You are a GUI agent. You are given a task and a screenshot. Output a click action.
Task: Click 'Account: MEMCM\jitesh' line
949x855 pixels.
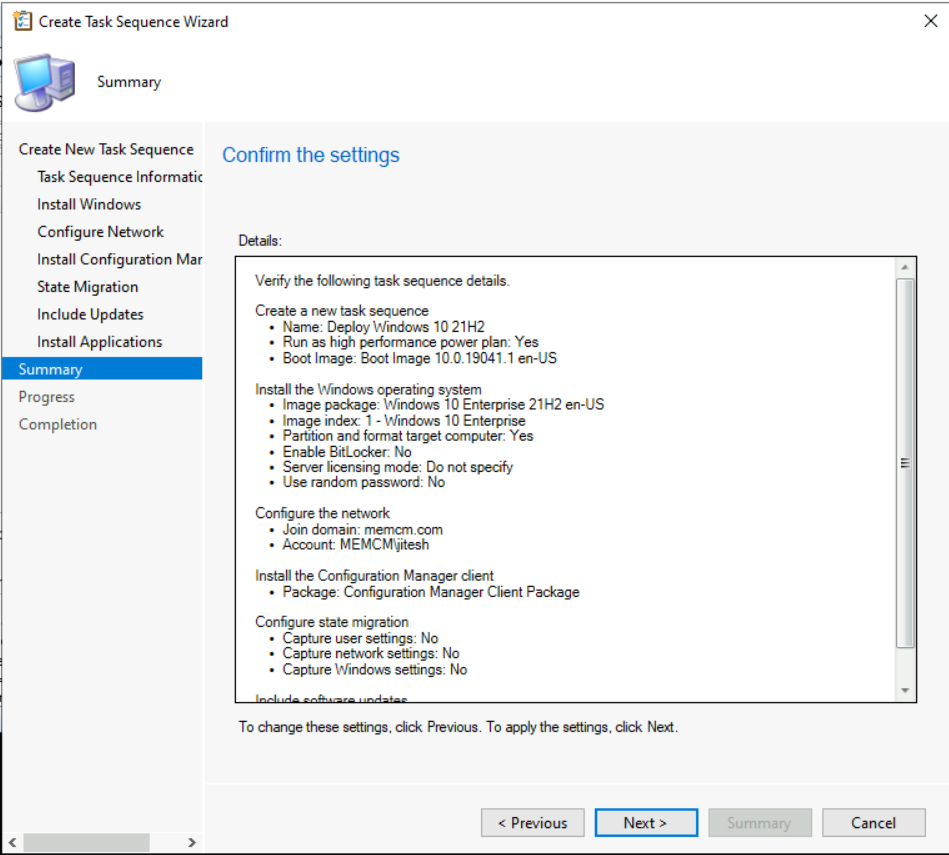(355, 545)
